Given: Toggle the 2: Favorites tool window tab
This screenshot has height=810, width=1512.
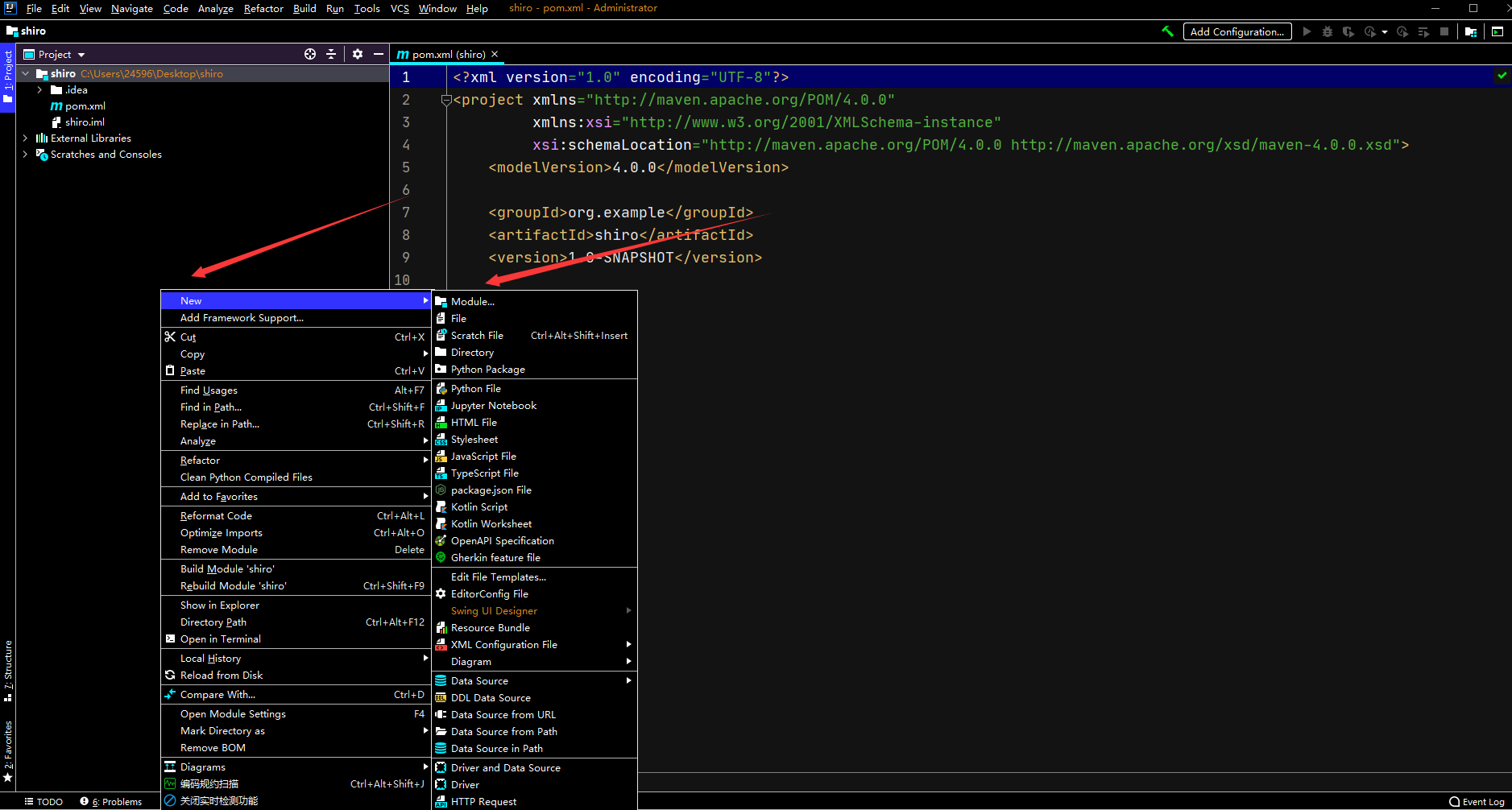Looking at the screenshot, I should (8, 751).
